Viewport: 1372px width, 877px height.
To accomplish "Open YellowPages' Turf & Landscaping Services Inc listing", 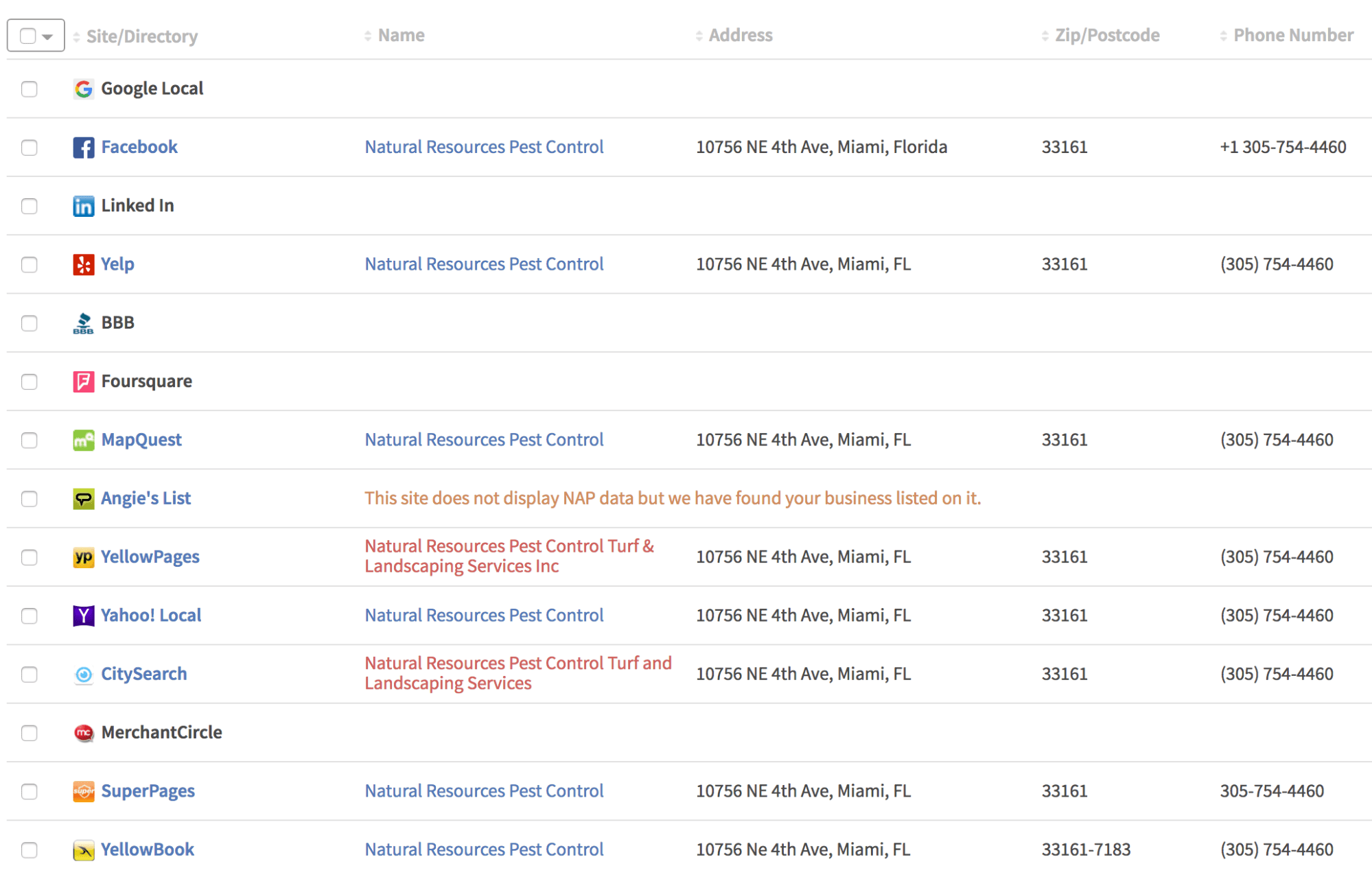I will tap(509, 557).
